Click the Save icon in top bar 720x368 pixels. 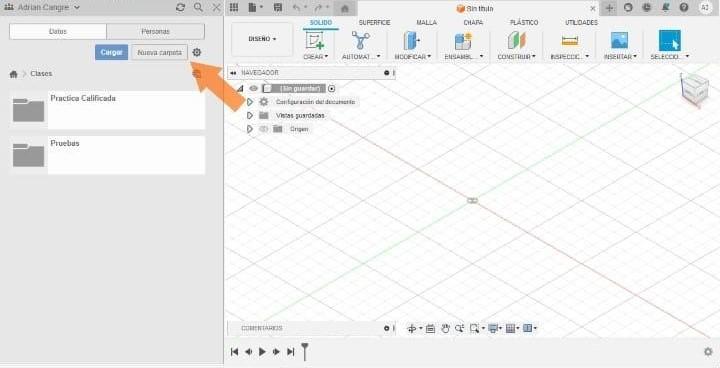[277, 7]
